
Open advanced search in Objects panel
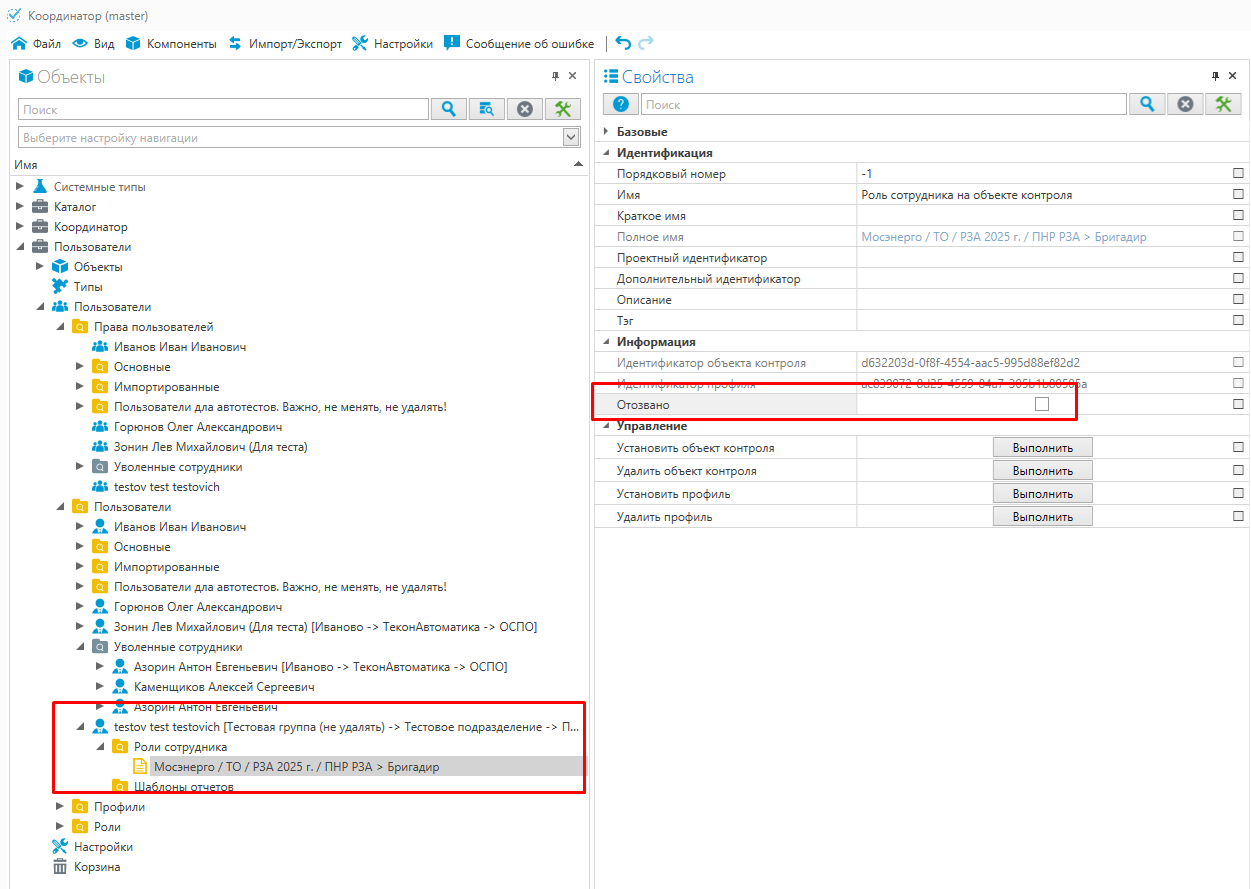point(487,109)
